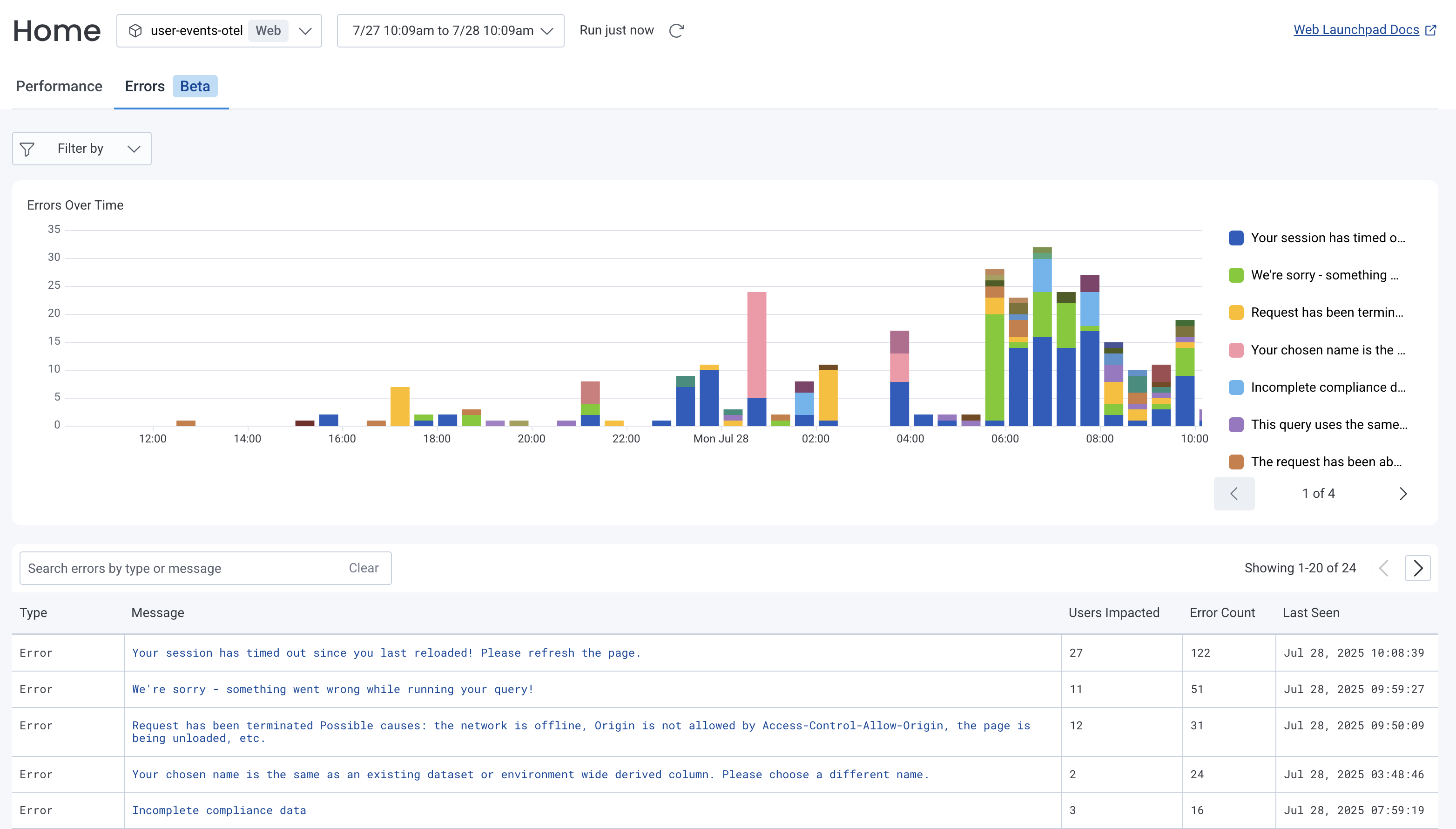Viewport: 1456px width, 829px height.
Task: Open the Request has been terminated error
Action: 581,732
